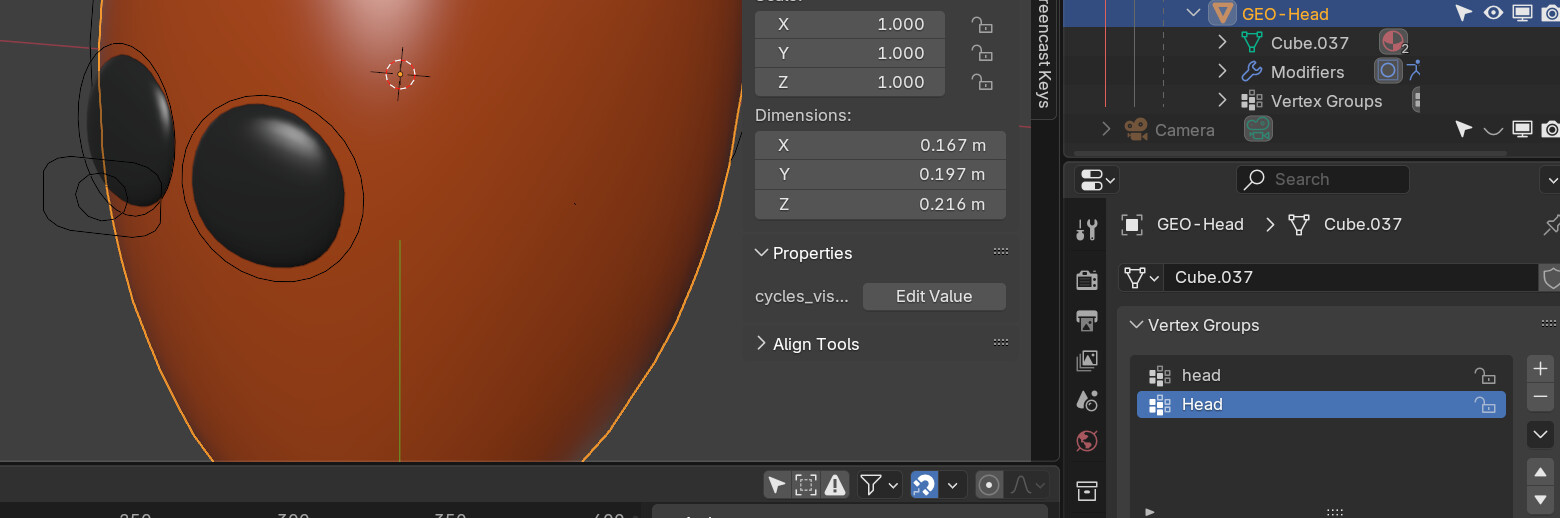
Task: Open the properties editor type dropdown
Action: (1097, 180)
